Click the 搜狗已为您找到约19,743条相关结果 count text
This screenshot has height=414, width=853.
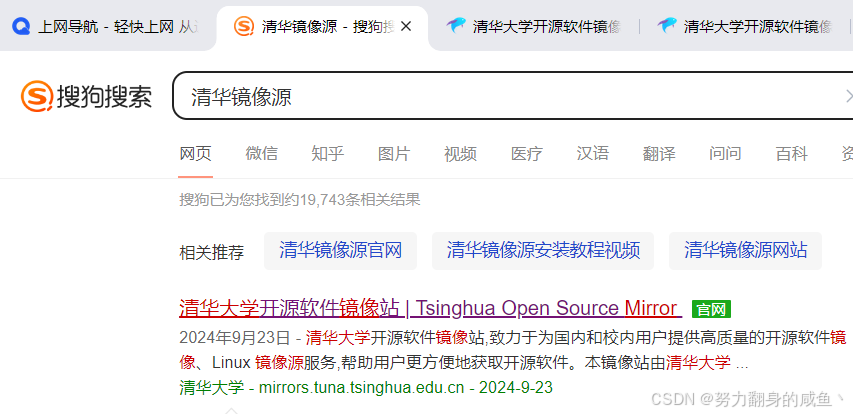click(300, 200)
